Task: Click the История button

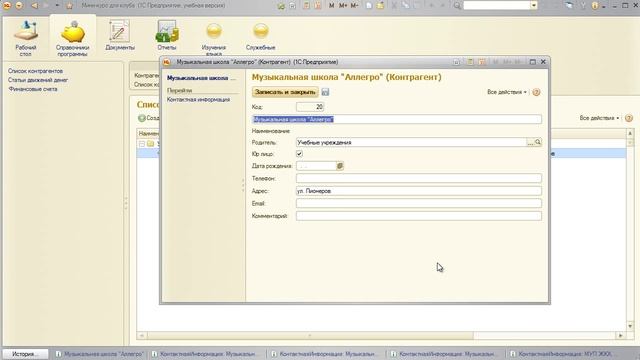Action: tap(24, 354)
